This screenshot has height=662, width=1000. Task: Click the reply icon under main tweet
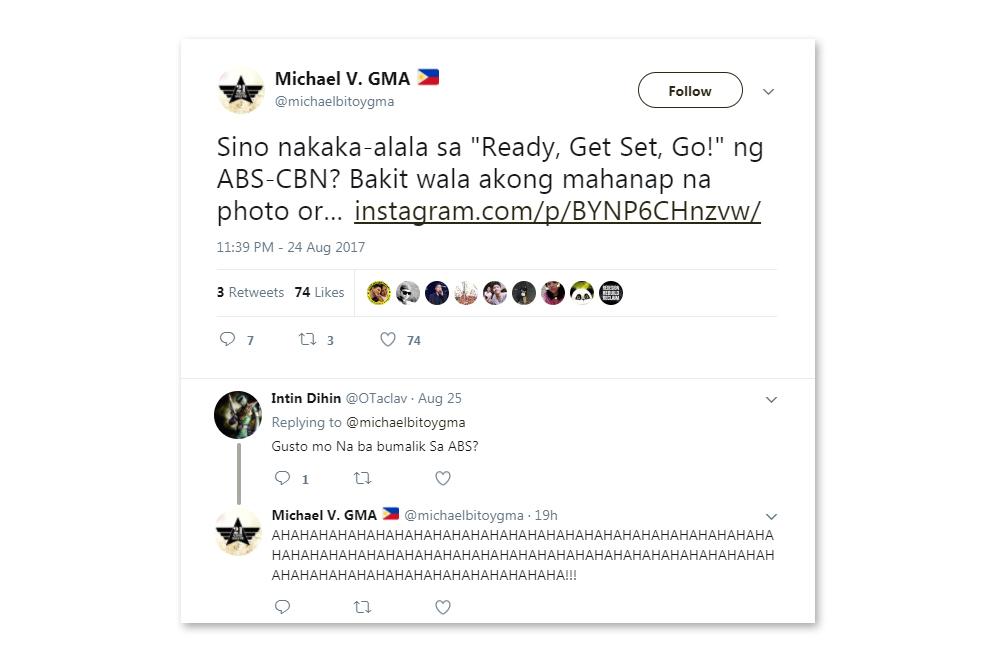click(x=228, y=339)
